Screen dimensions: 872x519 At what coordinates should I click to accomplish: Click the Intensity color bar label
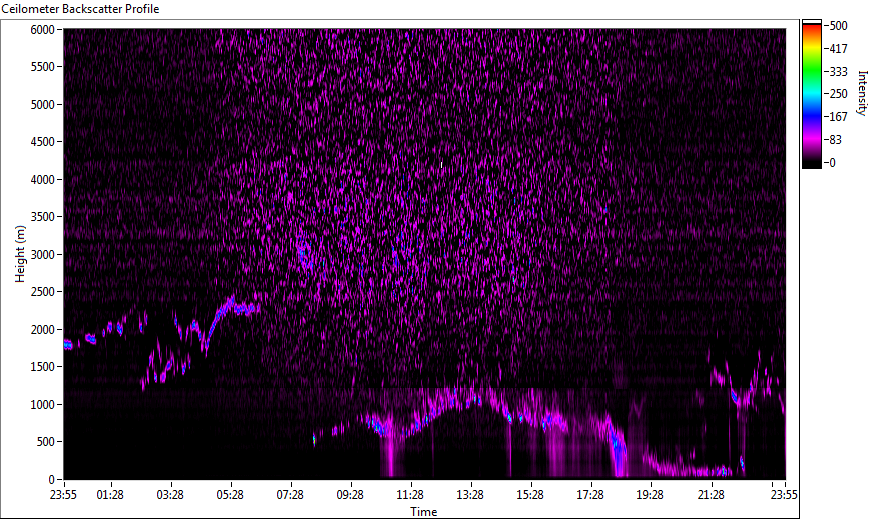pos(862,93)
